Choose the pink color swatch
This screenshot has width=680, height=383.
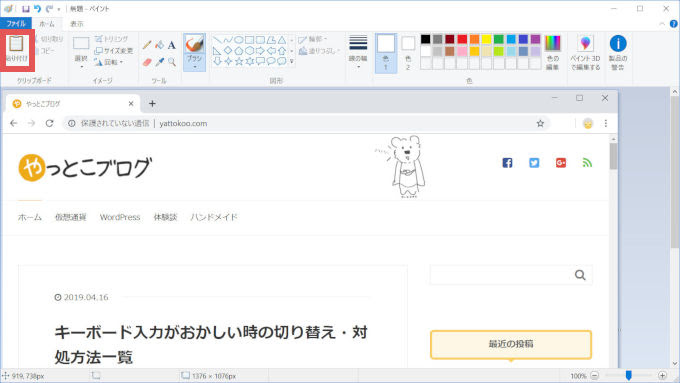462,52
